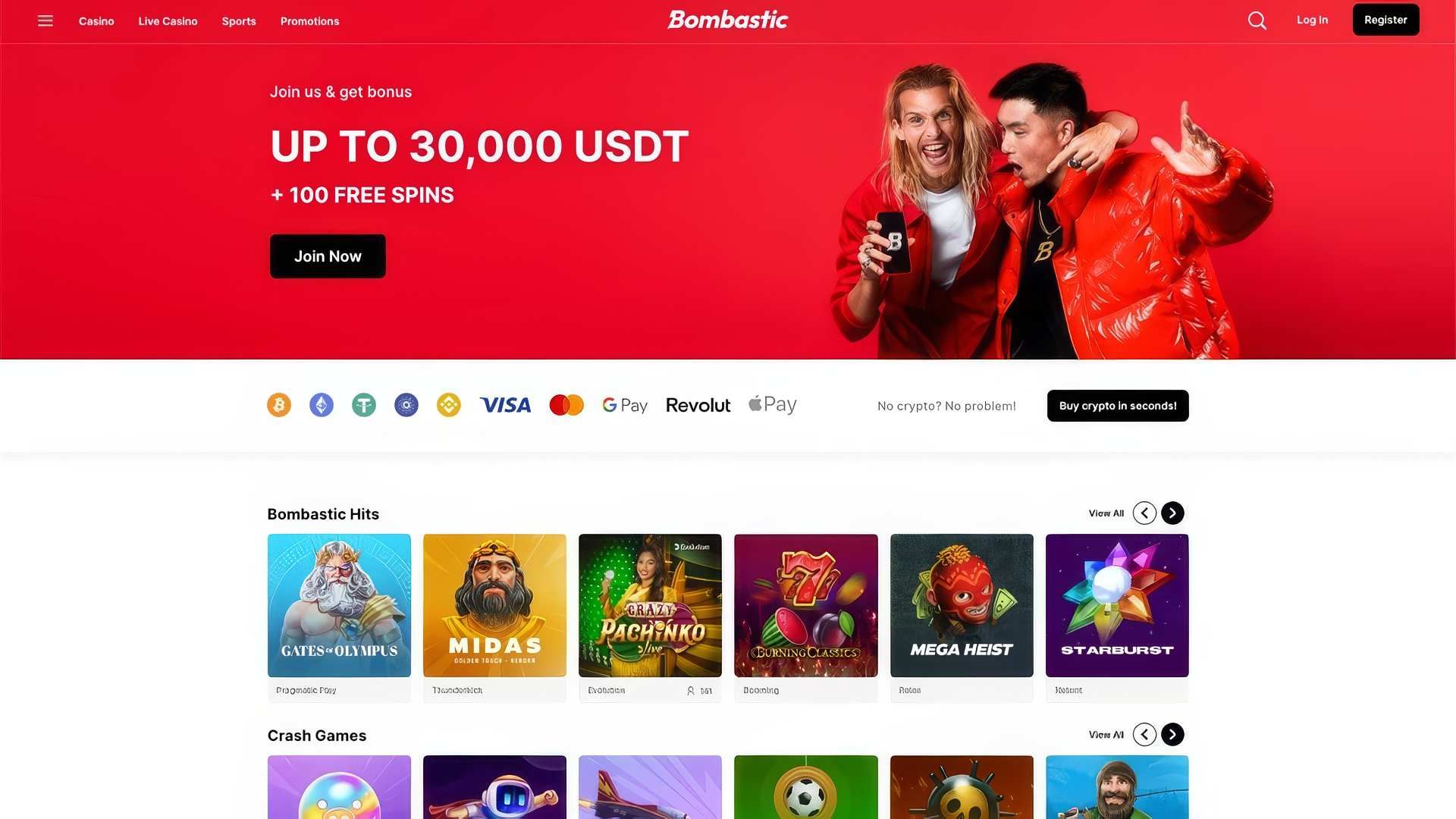Click the Mastercard logo

566,405
